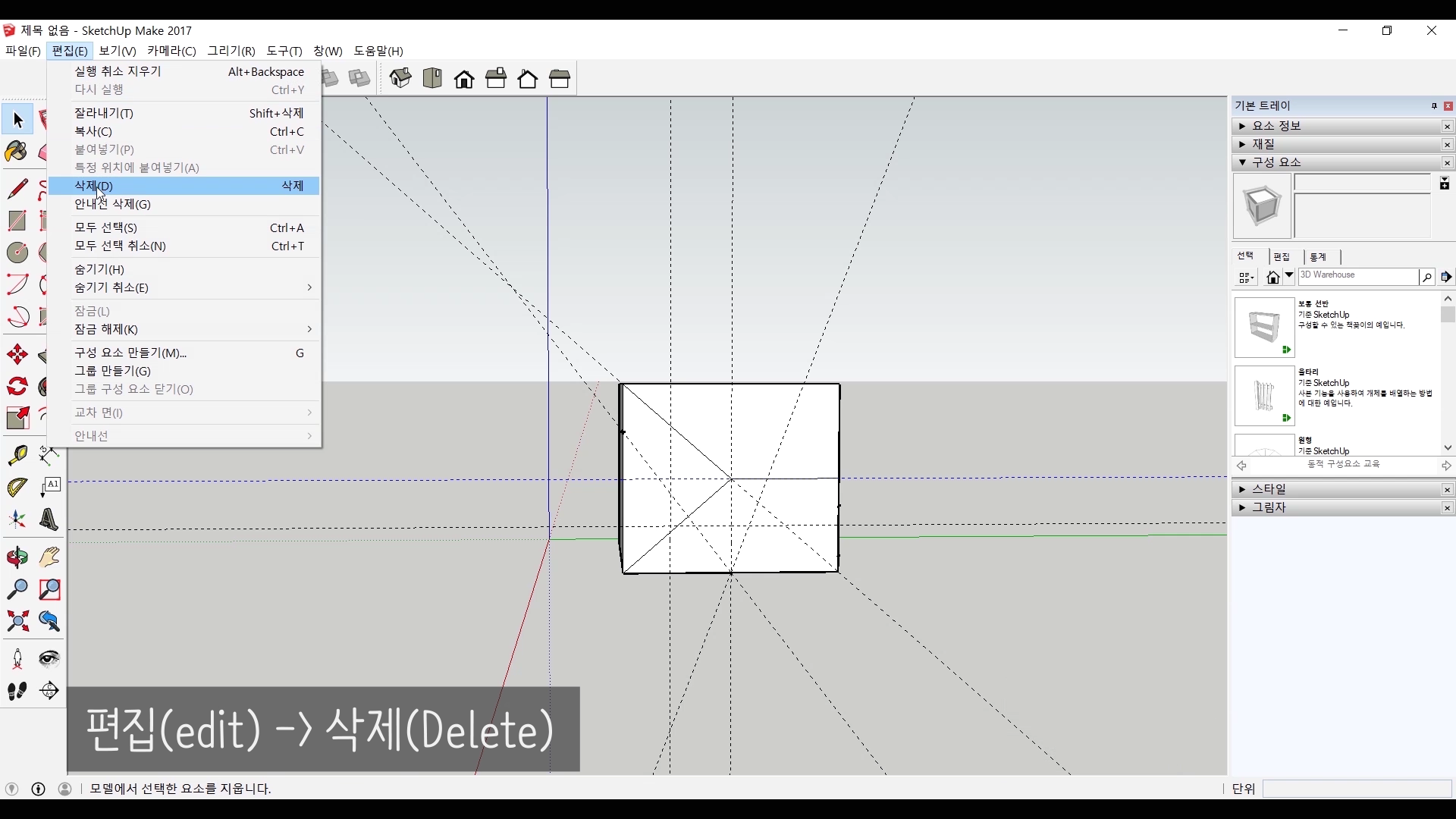Image resolution: width=1456 pixels, height=819 pixels.
Task: Click 삭제(D) in the edit menu
Action: click(x=93, y=186)
